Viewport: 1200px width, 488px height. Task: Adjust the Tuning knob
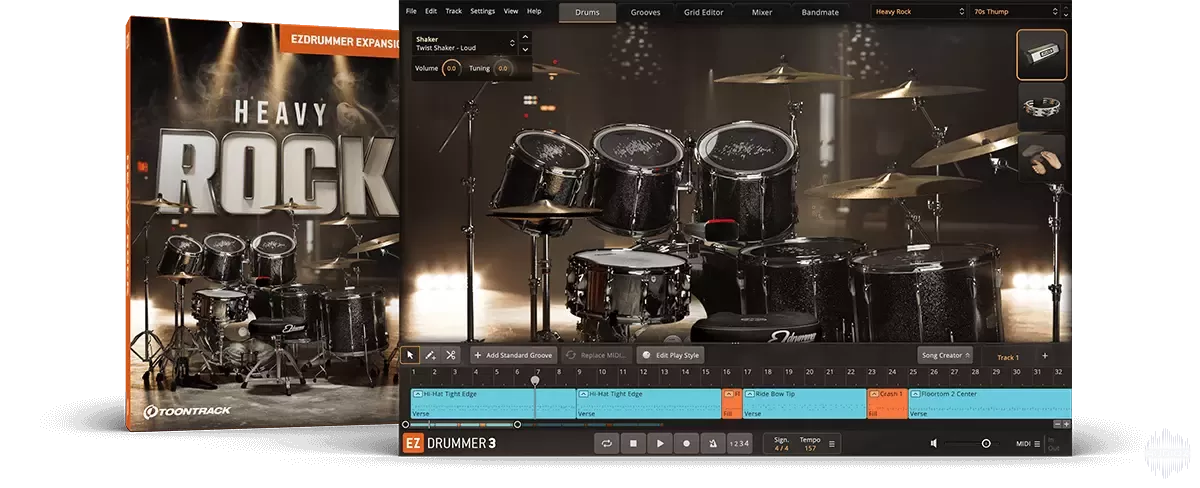pyautogui.click(x=502, y=68)
